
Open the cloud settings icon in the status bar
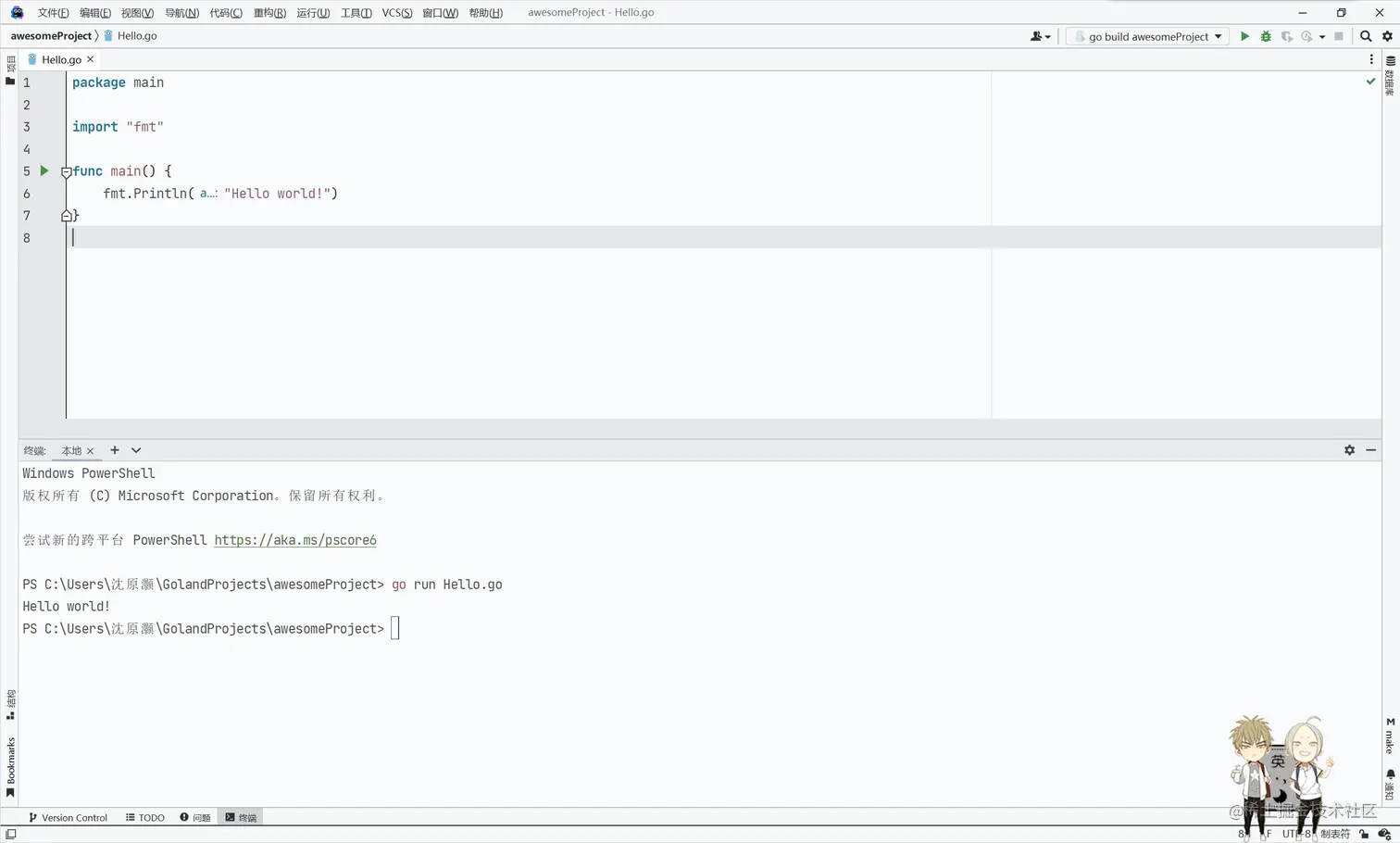tap(1384, 834)
